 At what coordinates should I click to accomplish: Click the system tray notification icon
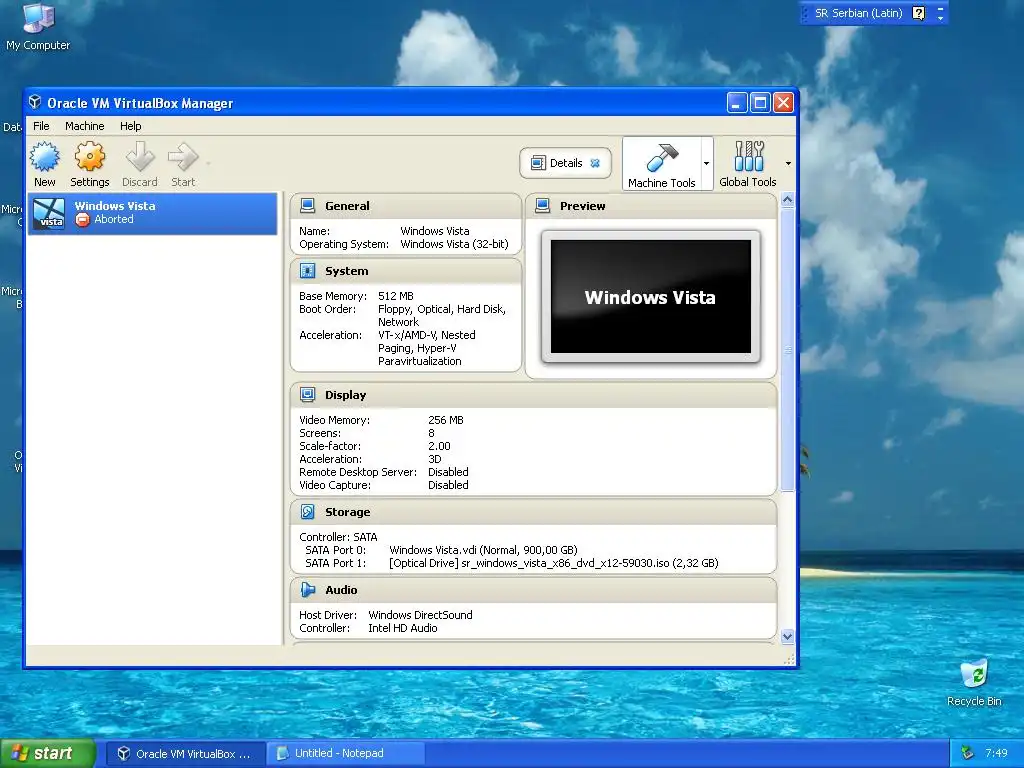(967, 754)
